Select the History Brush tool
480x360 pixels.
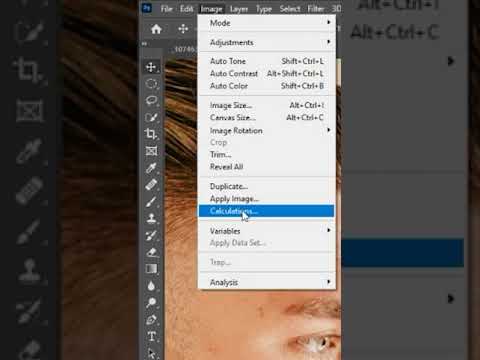tap(151, 235)
